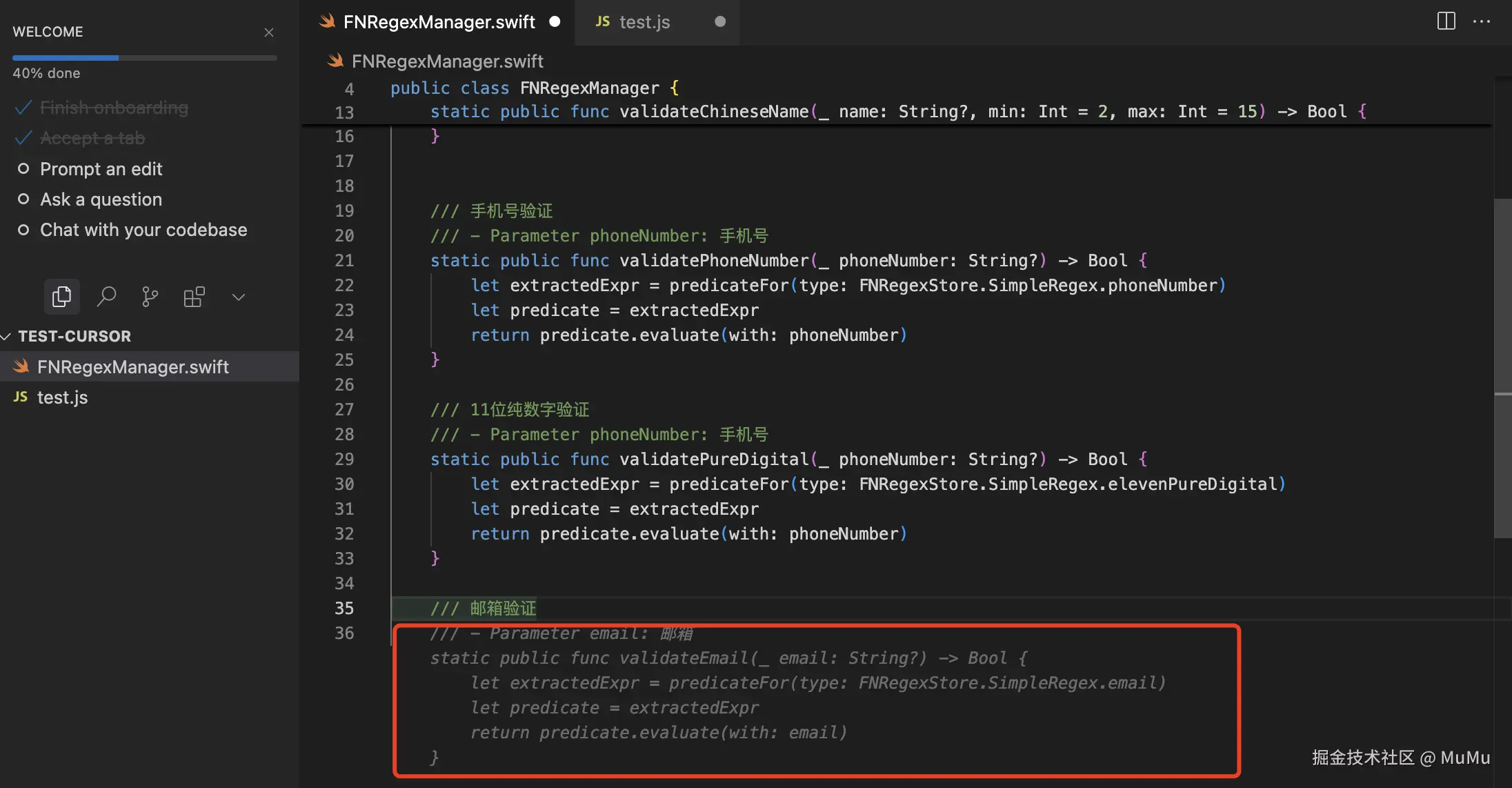Toggle Chat with your codebase step
Image resolution: width=1512 pixels, height=788 pixels.
23,229
